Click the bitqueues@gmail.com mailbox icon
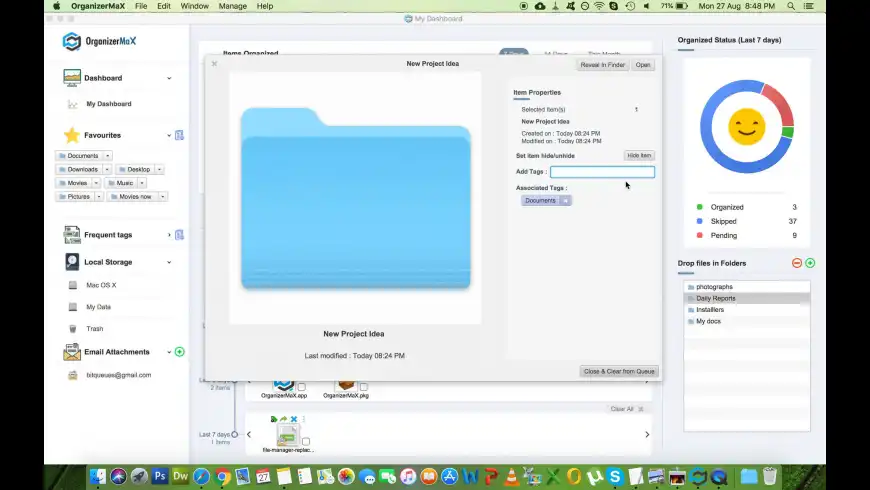This screenshot has height=490, width=870. coord(73,375)
